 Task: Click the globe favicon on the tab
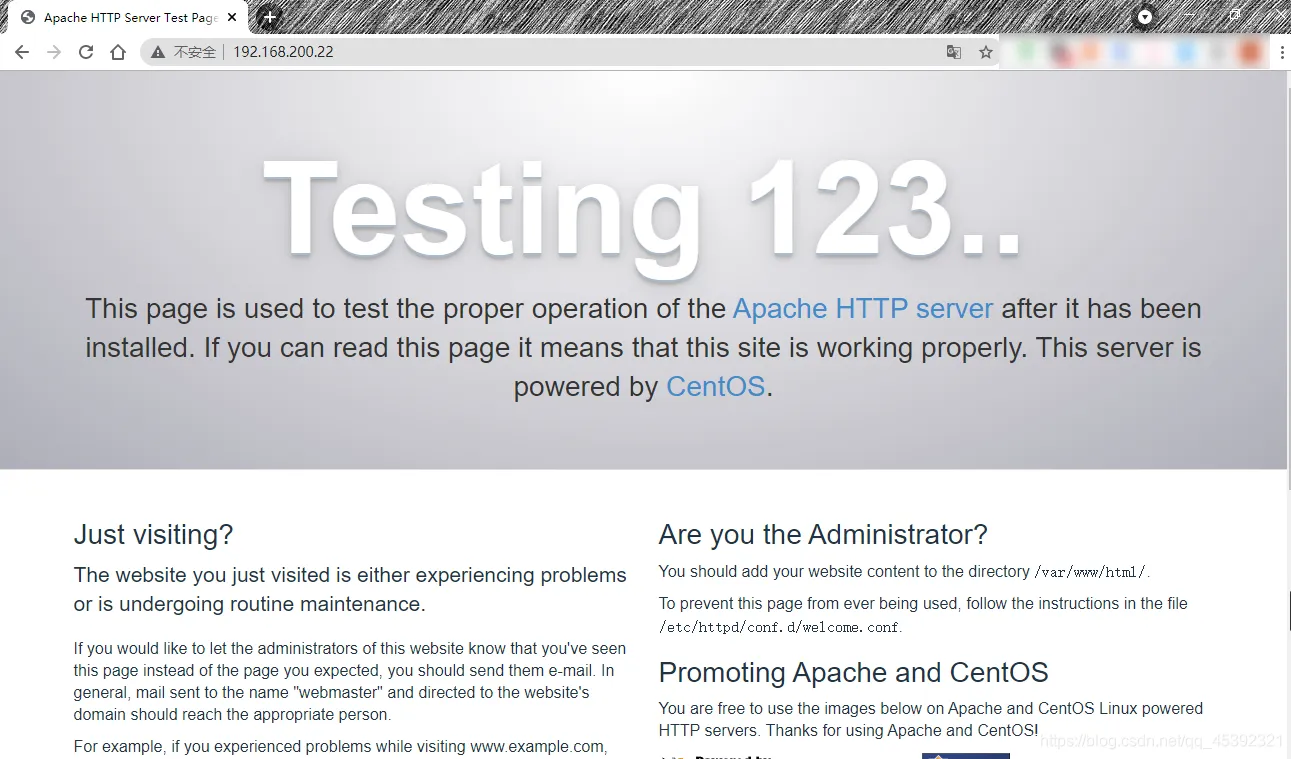[x=28, y=17]
